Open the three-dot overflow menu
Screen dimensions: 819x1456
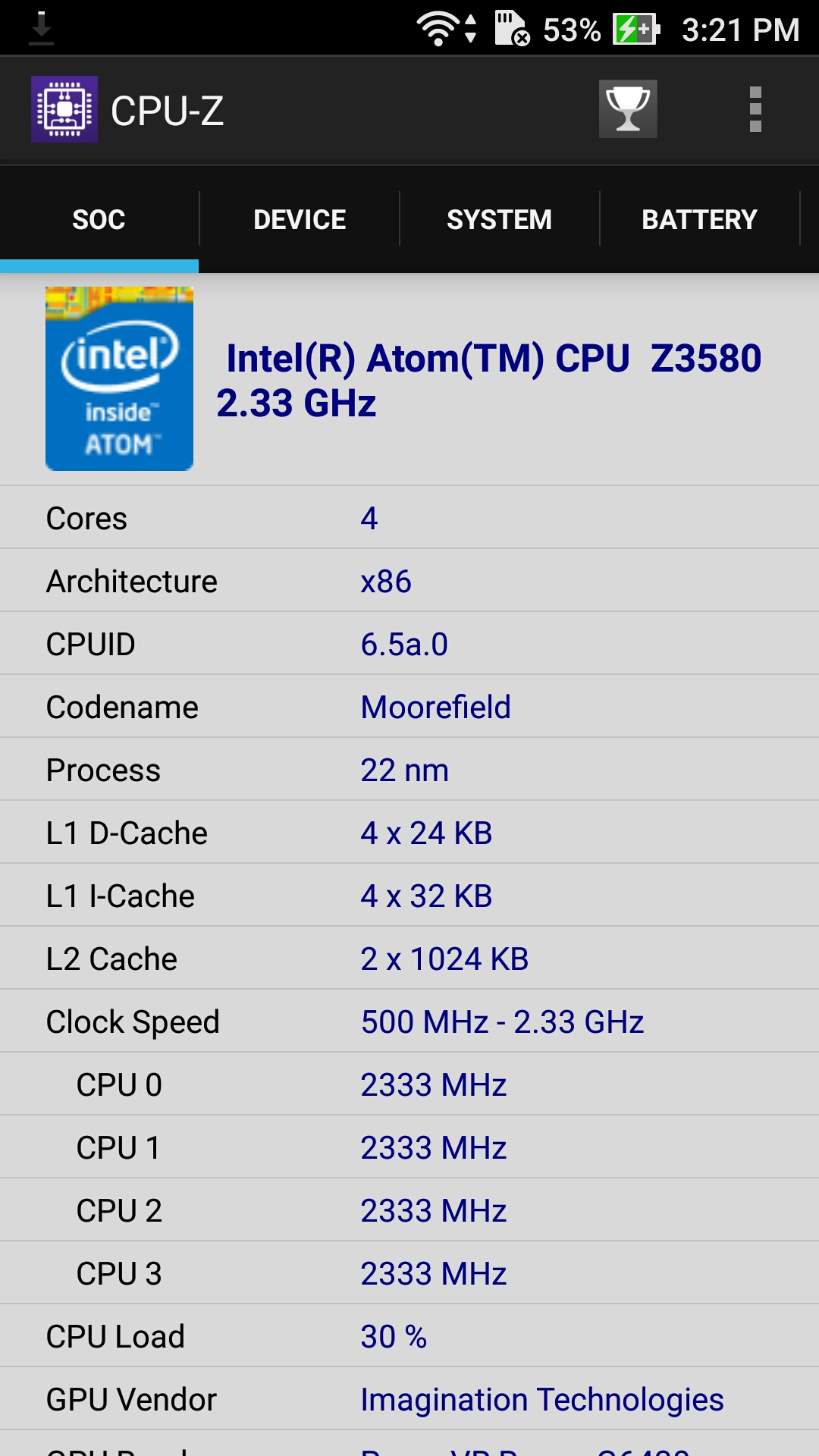pos(755,109)
